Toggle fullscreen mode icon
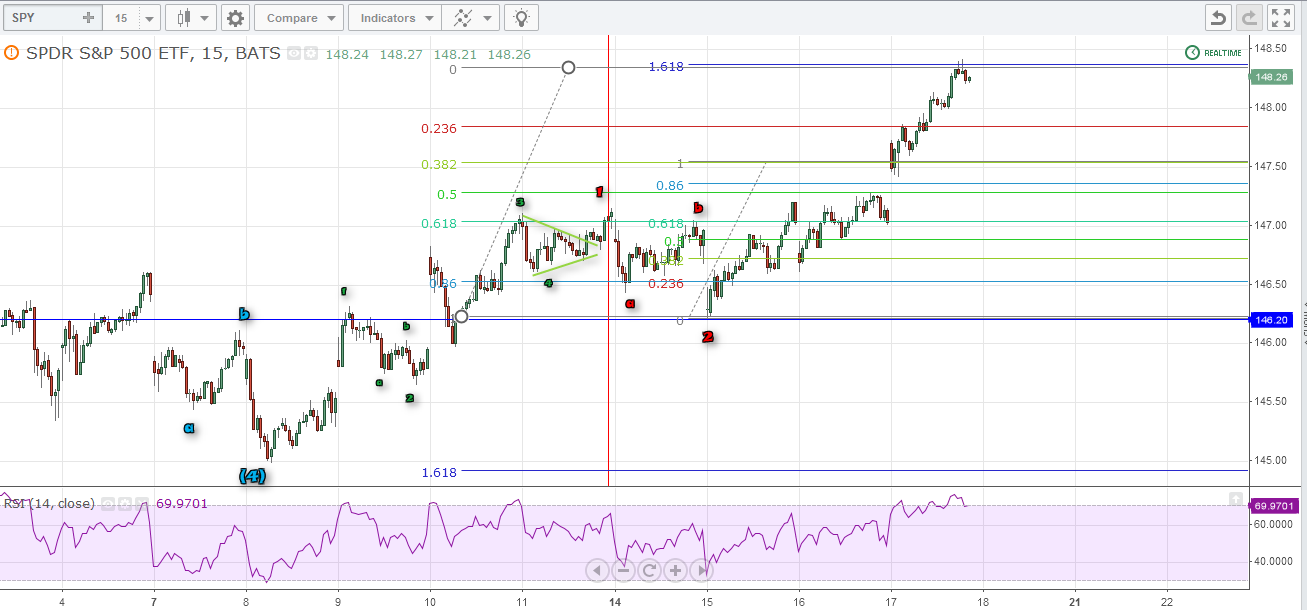Image resolution: width=1307 pixels, height=610 pixels. tap(1280, 18)
